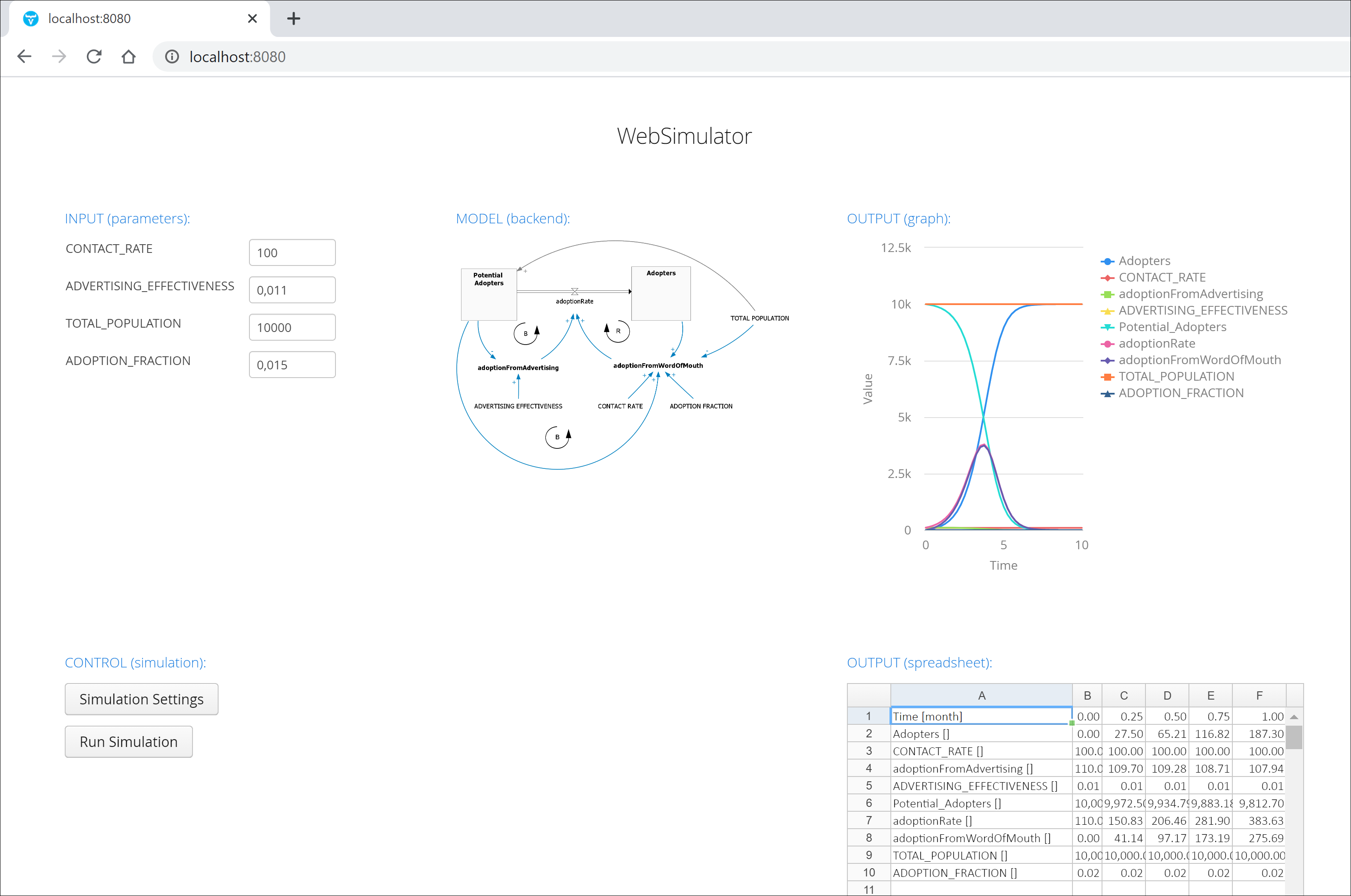Click the CONTACT_RATE input field
Viewport: 1351px width, 896px height.
tap(292, 252)
